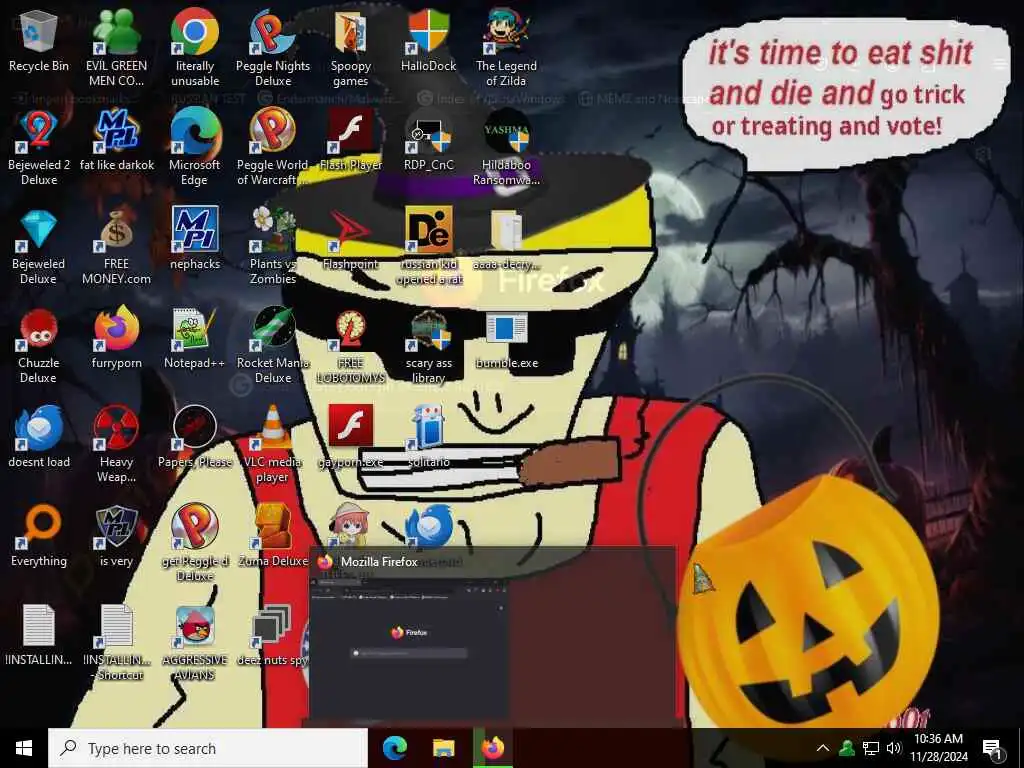Open the Papers, Please shortcut
This screenshot has height=768, width=1024.
(195, 438)
